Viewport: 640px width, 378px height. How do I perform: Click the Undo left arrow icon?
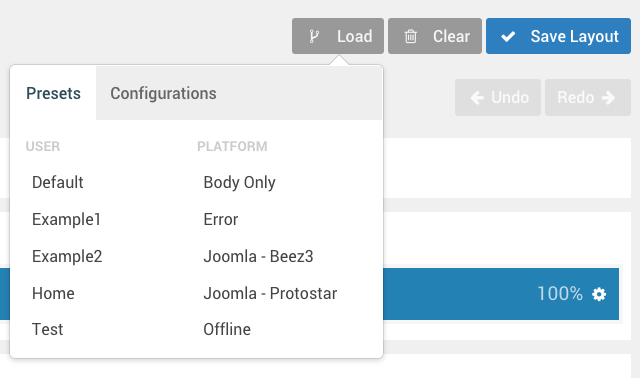click(477, 98)
